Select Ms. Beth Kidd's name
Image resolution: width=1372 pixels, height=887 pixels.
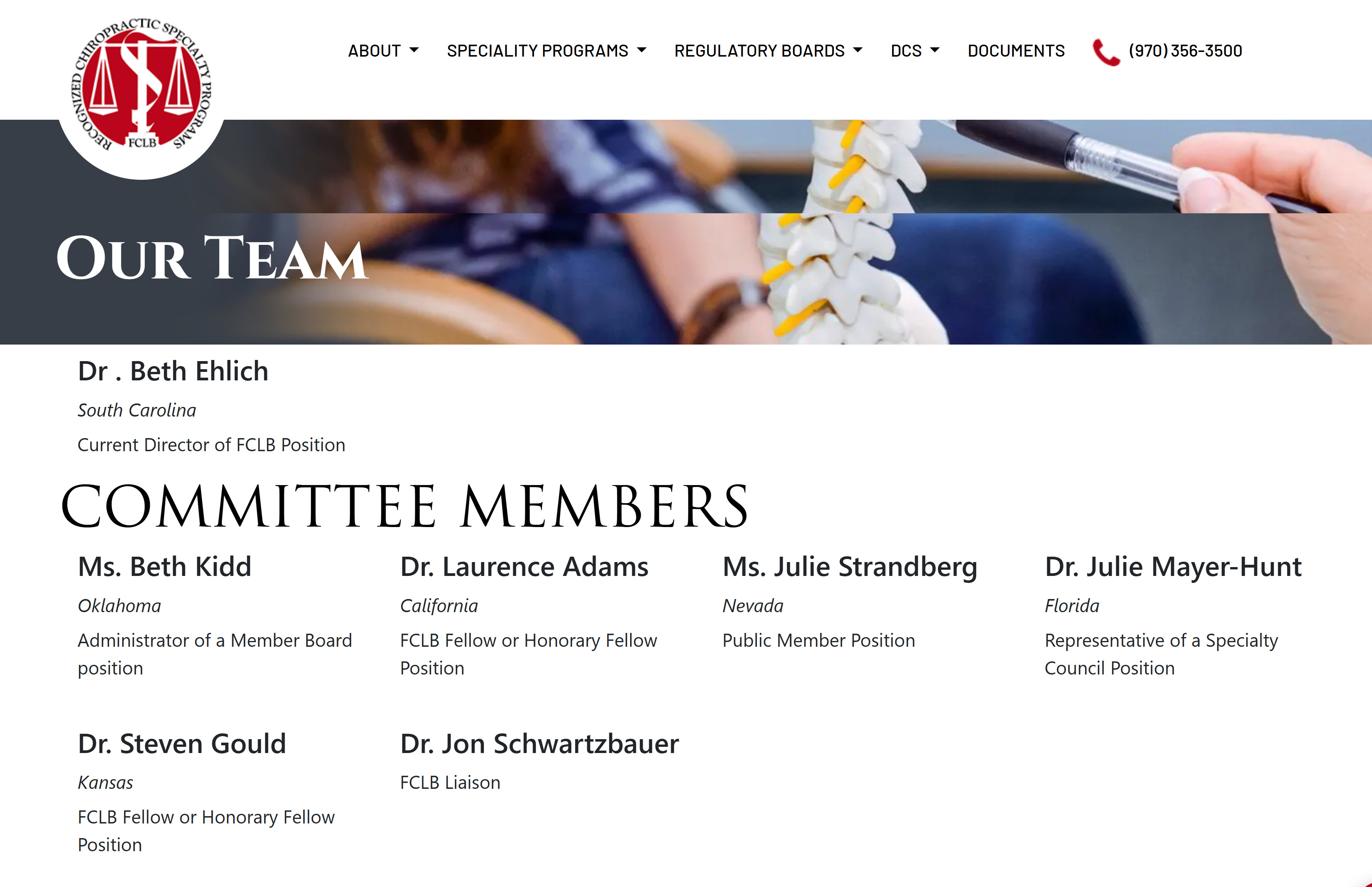[x=165, y=567]
